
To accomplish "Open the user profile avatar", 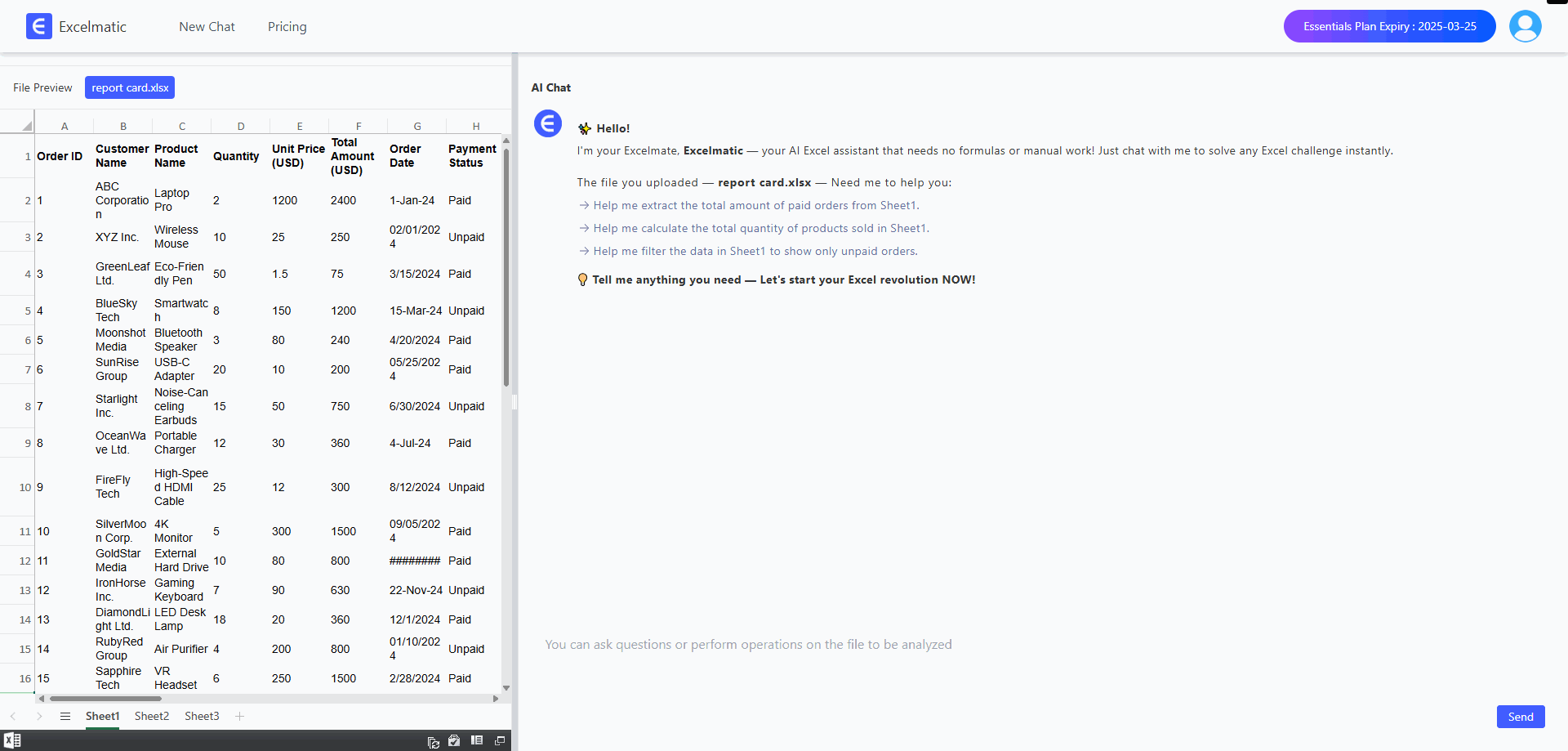I will [1525, 26].
